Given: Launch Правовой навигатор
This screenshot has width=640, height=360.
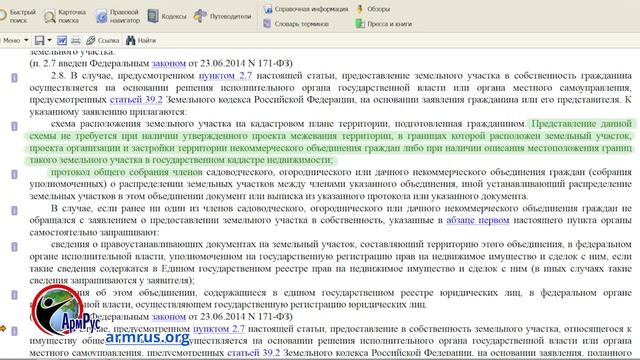Looking at the screenshot, I should coord(118,16).
